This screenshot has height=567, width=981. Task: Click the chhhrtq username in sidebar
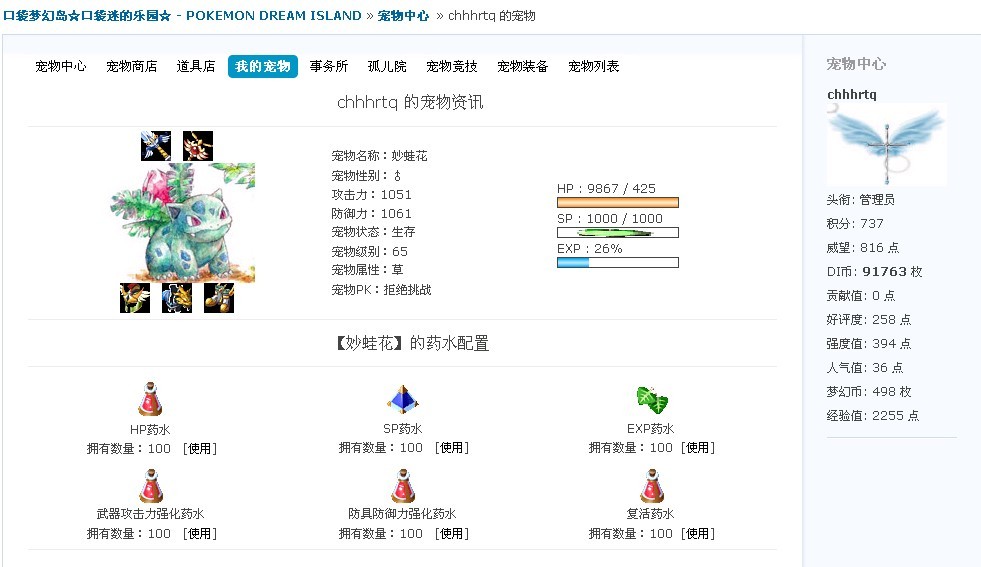(x=852, y=94)
